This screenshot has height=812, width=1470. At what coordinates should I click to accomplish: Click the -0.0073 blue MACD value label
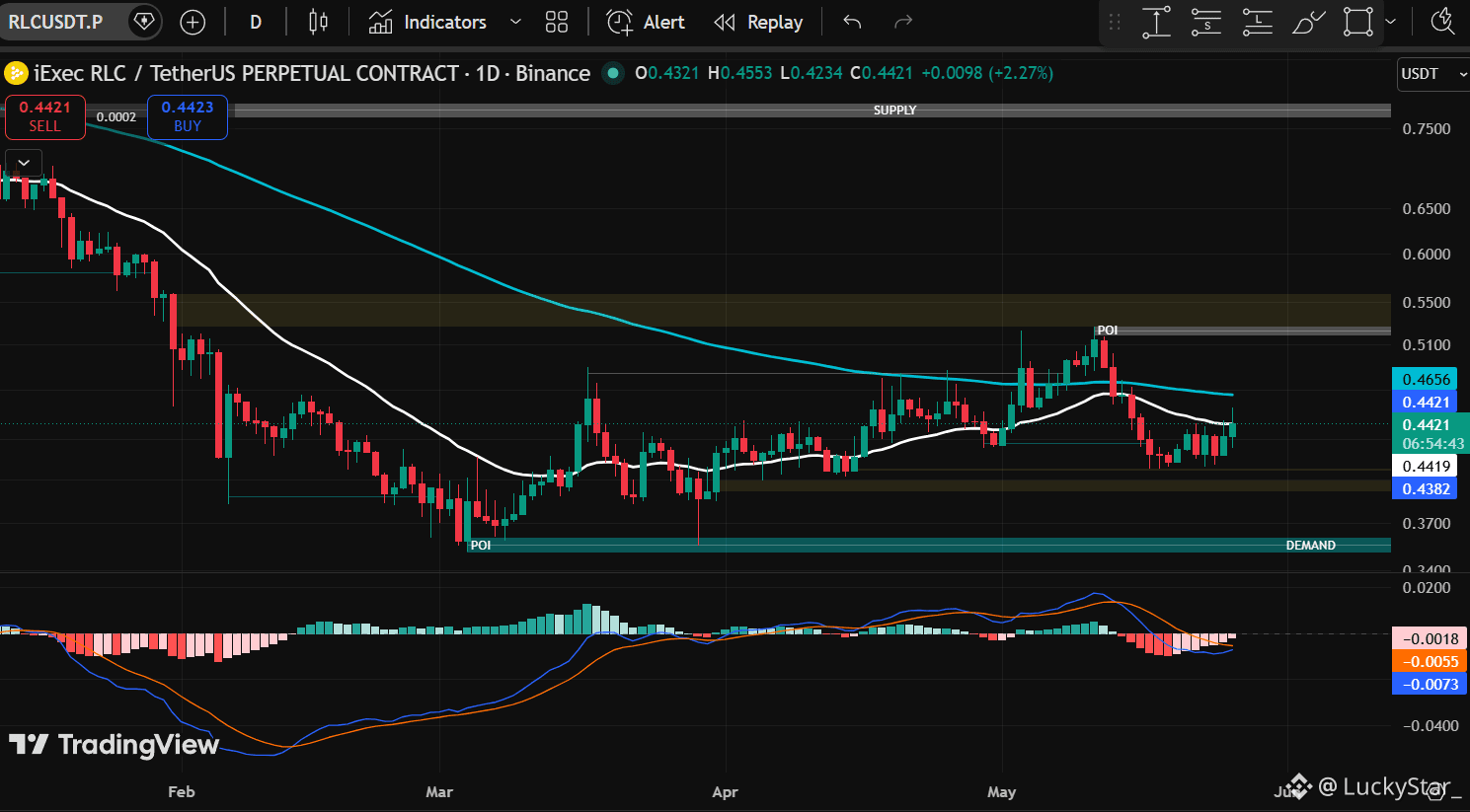[x=1430, y=684]
